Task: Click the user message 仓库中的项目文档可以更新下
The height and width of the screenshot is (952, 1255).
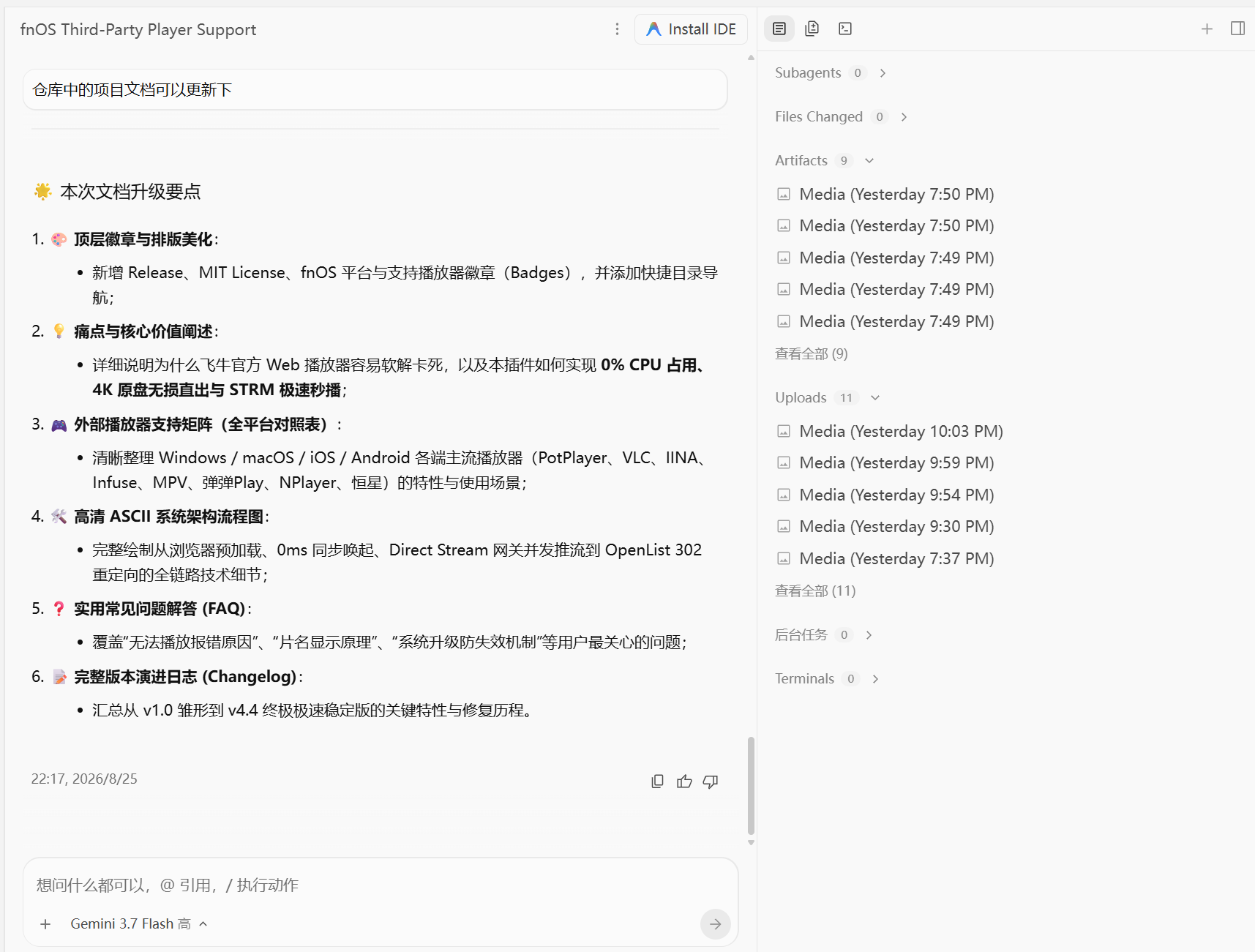Action: pos(375,90)
